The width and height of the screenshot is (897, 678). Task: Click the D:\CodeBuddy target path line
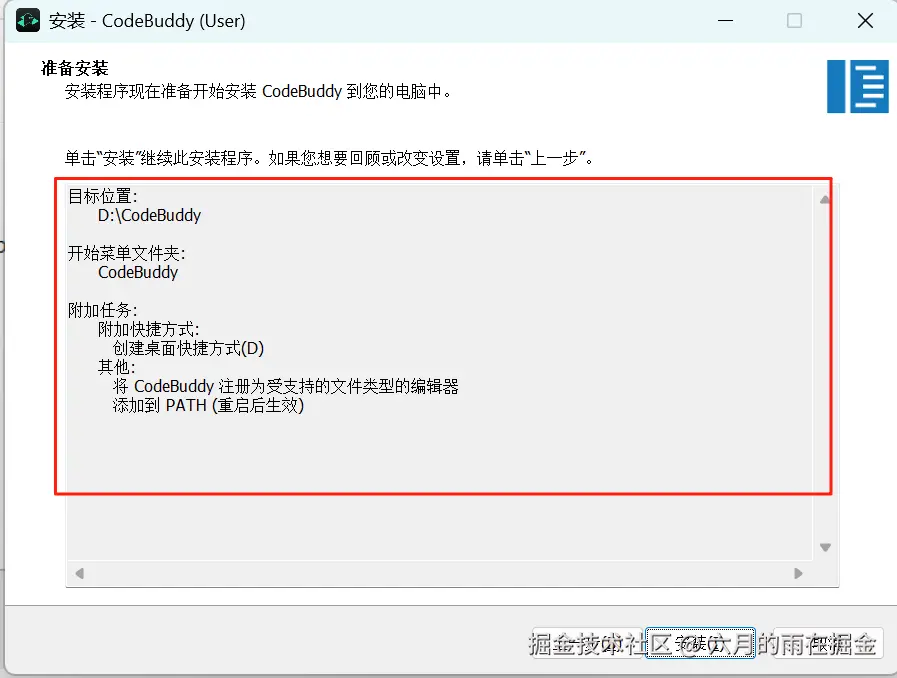point(149,216)
